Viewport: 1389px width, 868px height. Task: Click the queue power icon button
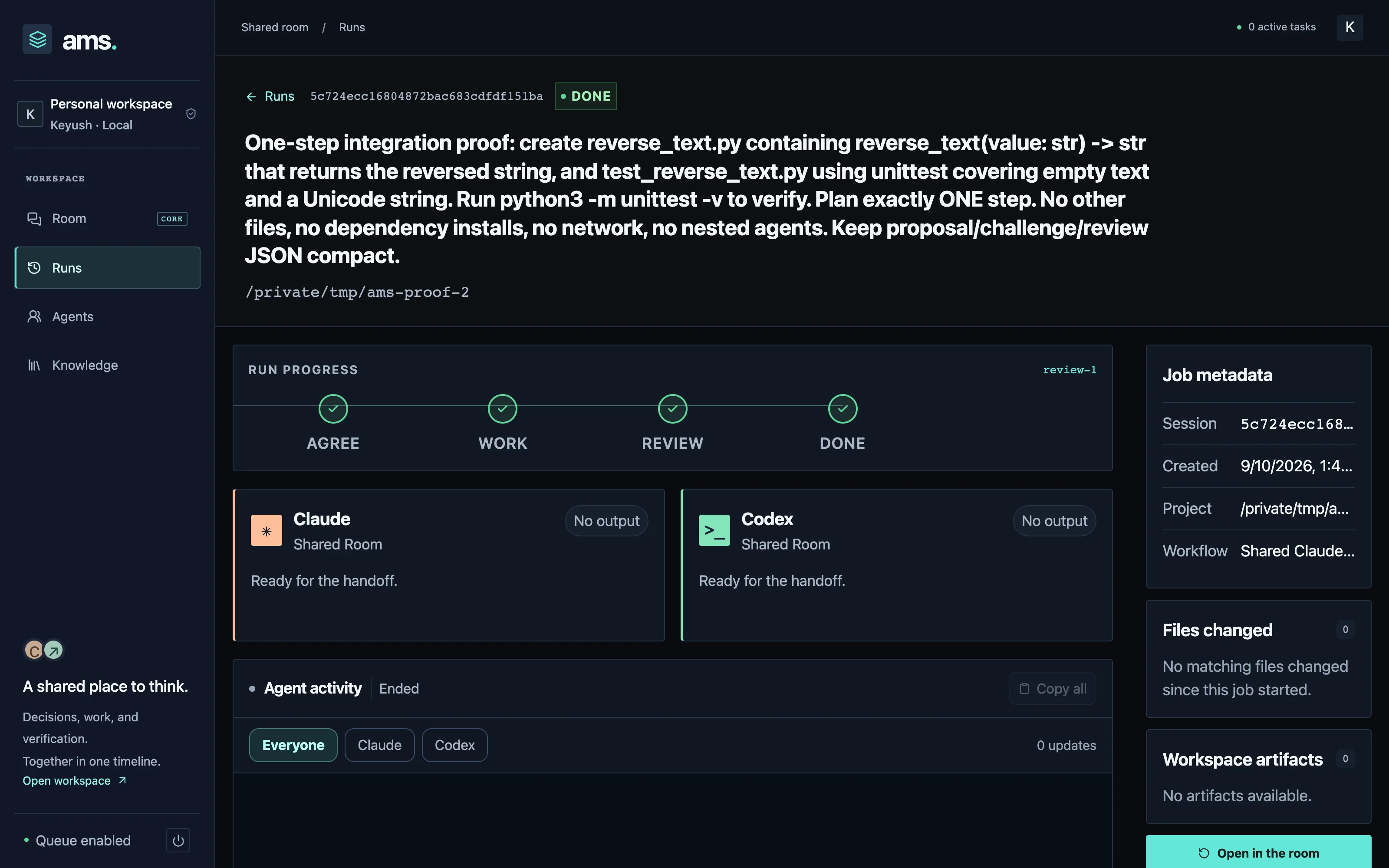[x=178, y=841]
